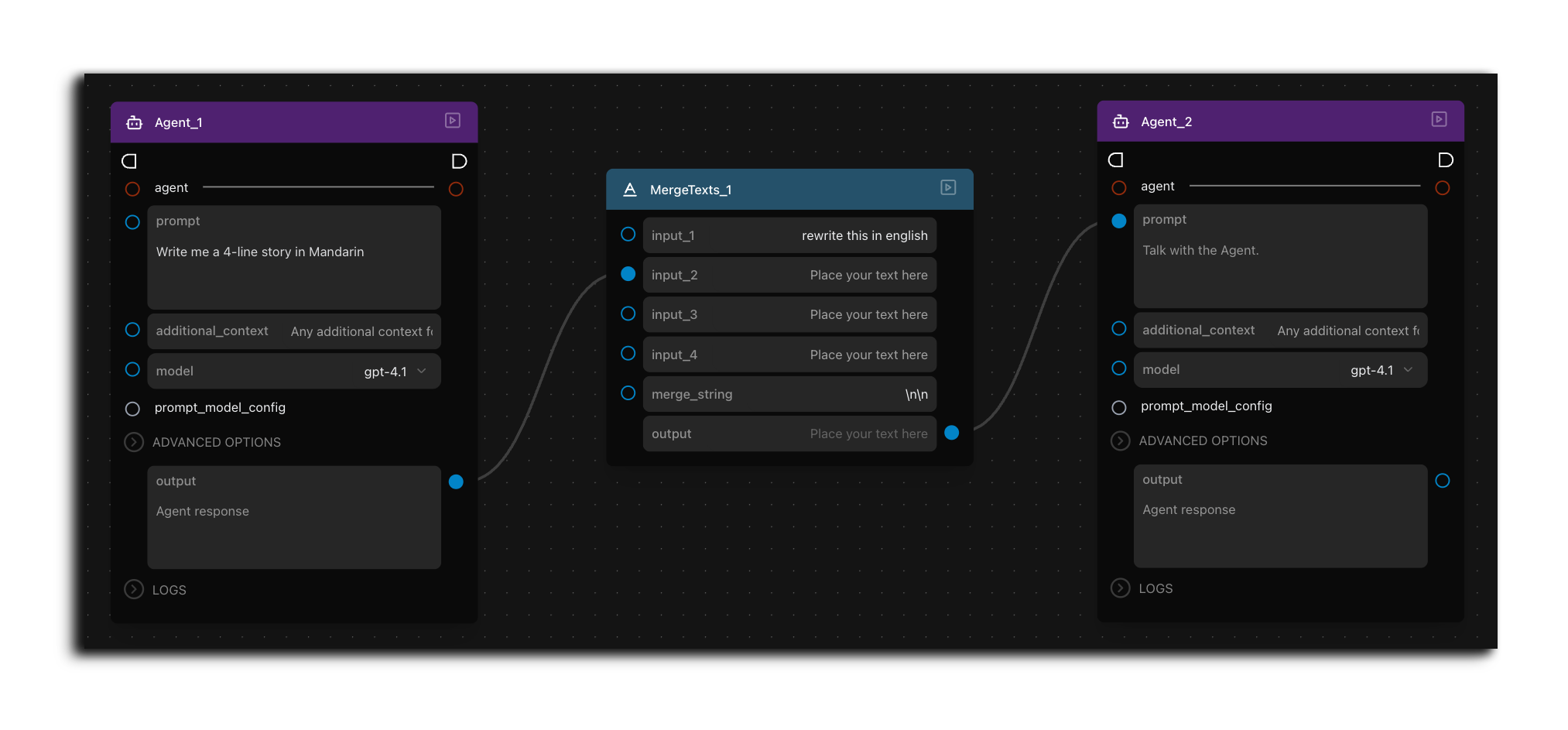This screenshot has width=1568, height=730.
Task: Run the MergeTexts_1 node play icon
Action: coord(948,188)
